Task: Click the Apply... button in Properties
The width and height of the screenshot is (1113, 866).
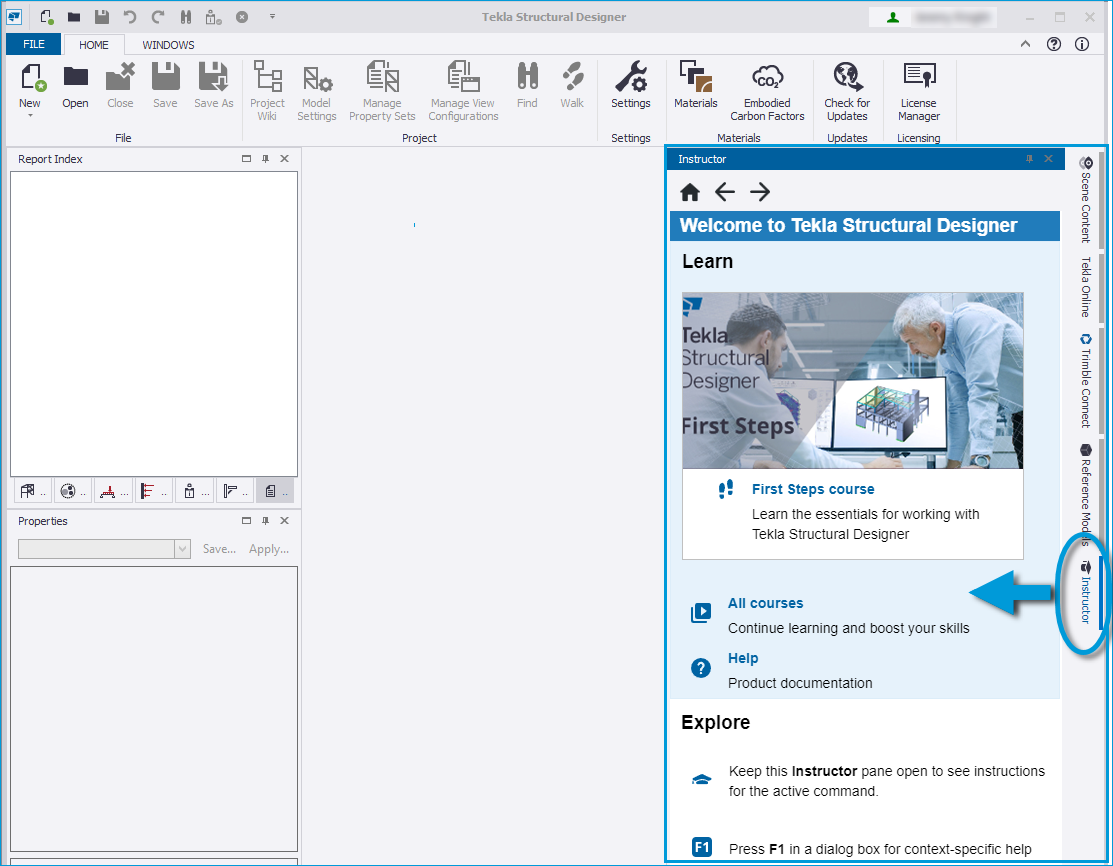Action: [x=269, y=549]
